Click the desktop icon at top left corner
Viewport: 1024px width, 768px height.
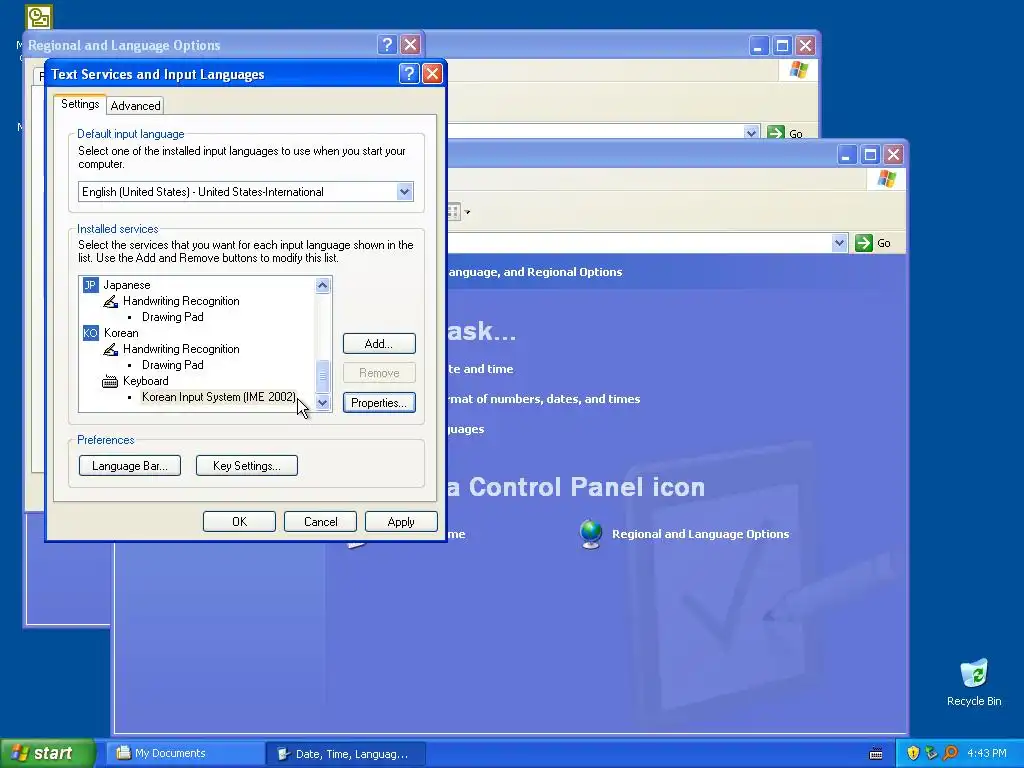[x=39, y=16]
